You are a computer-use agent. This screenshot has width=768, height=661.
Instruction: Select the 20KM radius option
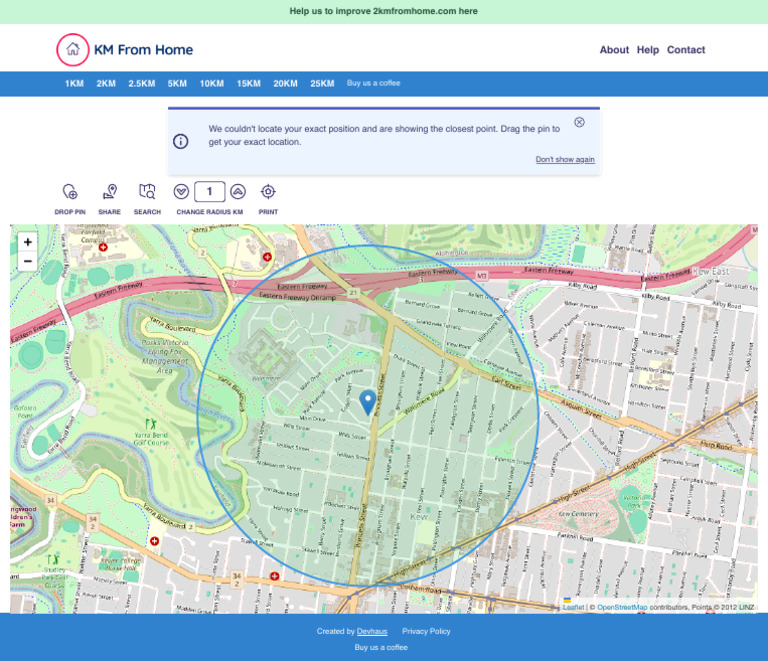pyautogui.click(x=286, y=84)
